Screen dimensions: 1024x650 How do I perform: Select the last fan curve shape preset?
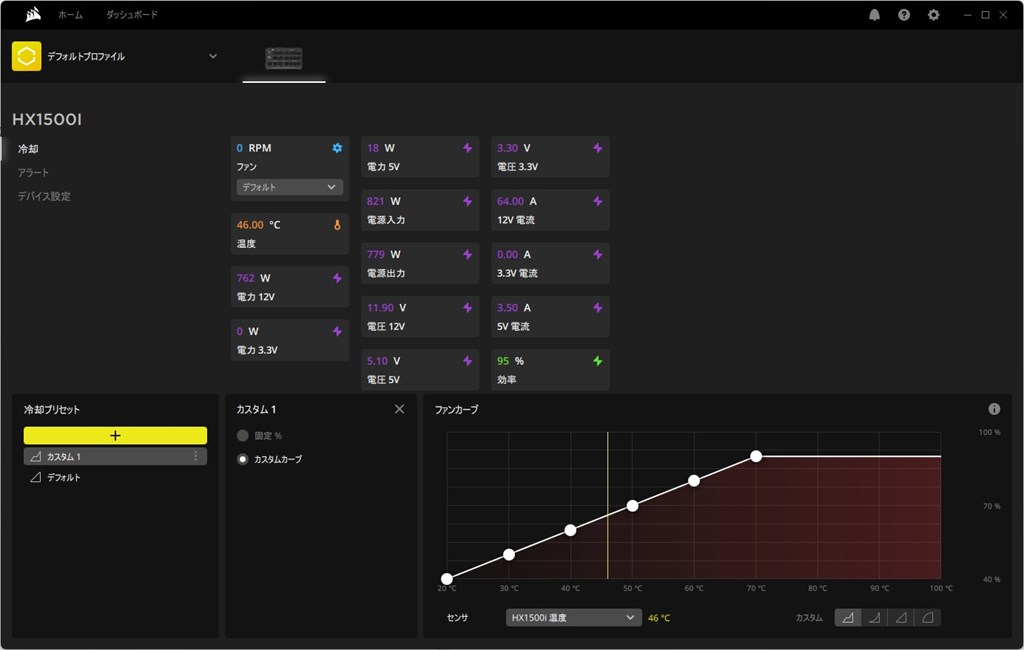927,617
